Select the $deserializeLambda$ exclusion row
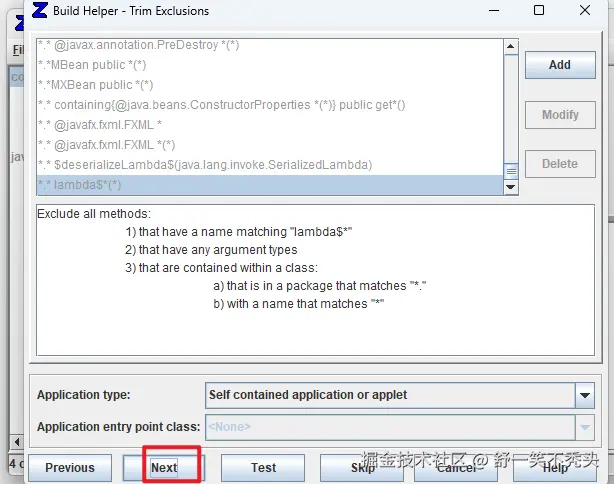614x484 pixels. pos(270,165)
